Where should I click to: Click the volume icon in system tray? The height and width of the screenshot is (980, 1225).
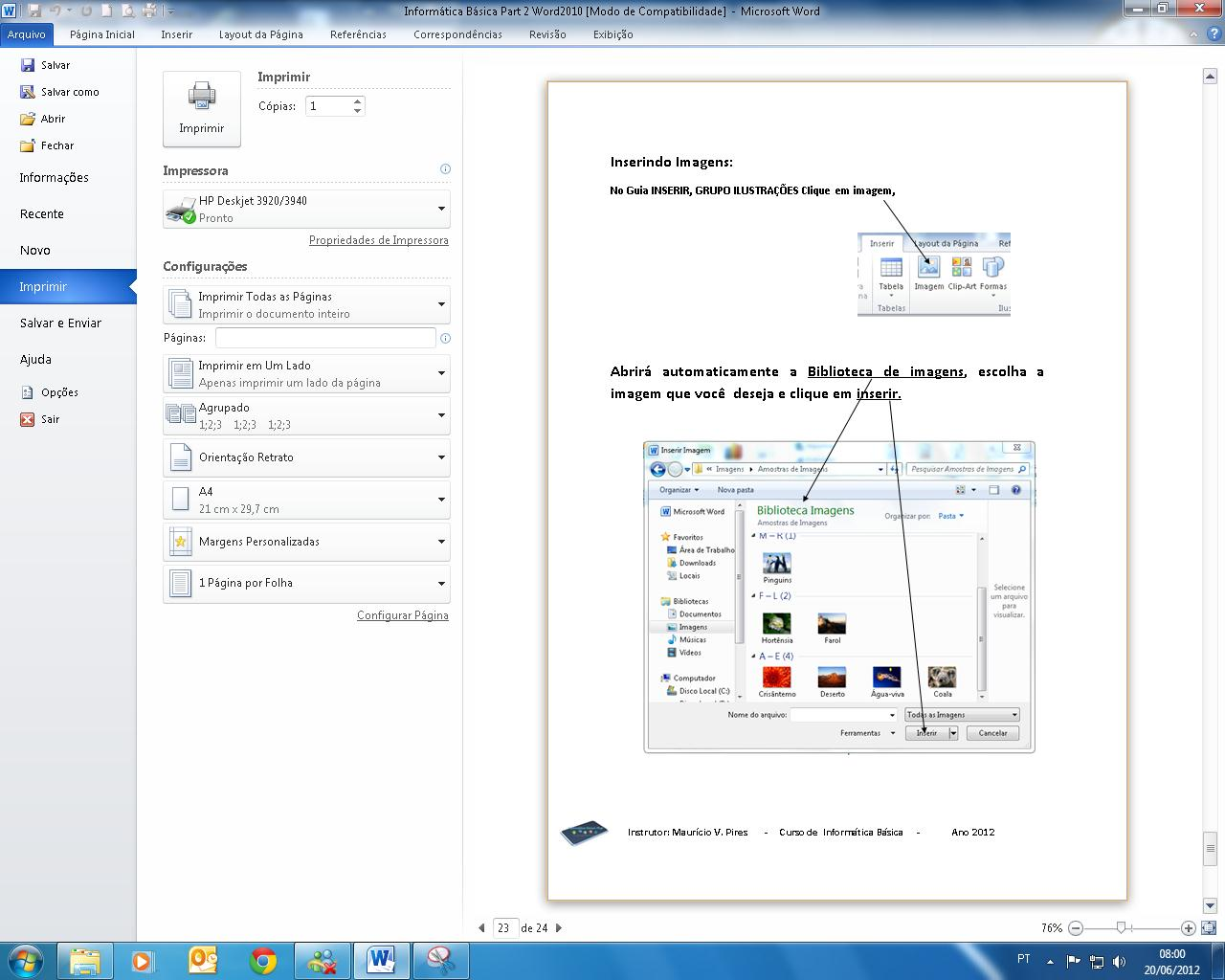1119,961
